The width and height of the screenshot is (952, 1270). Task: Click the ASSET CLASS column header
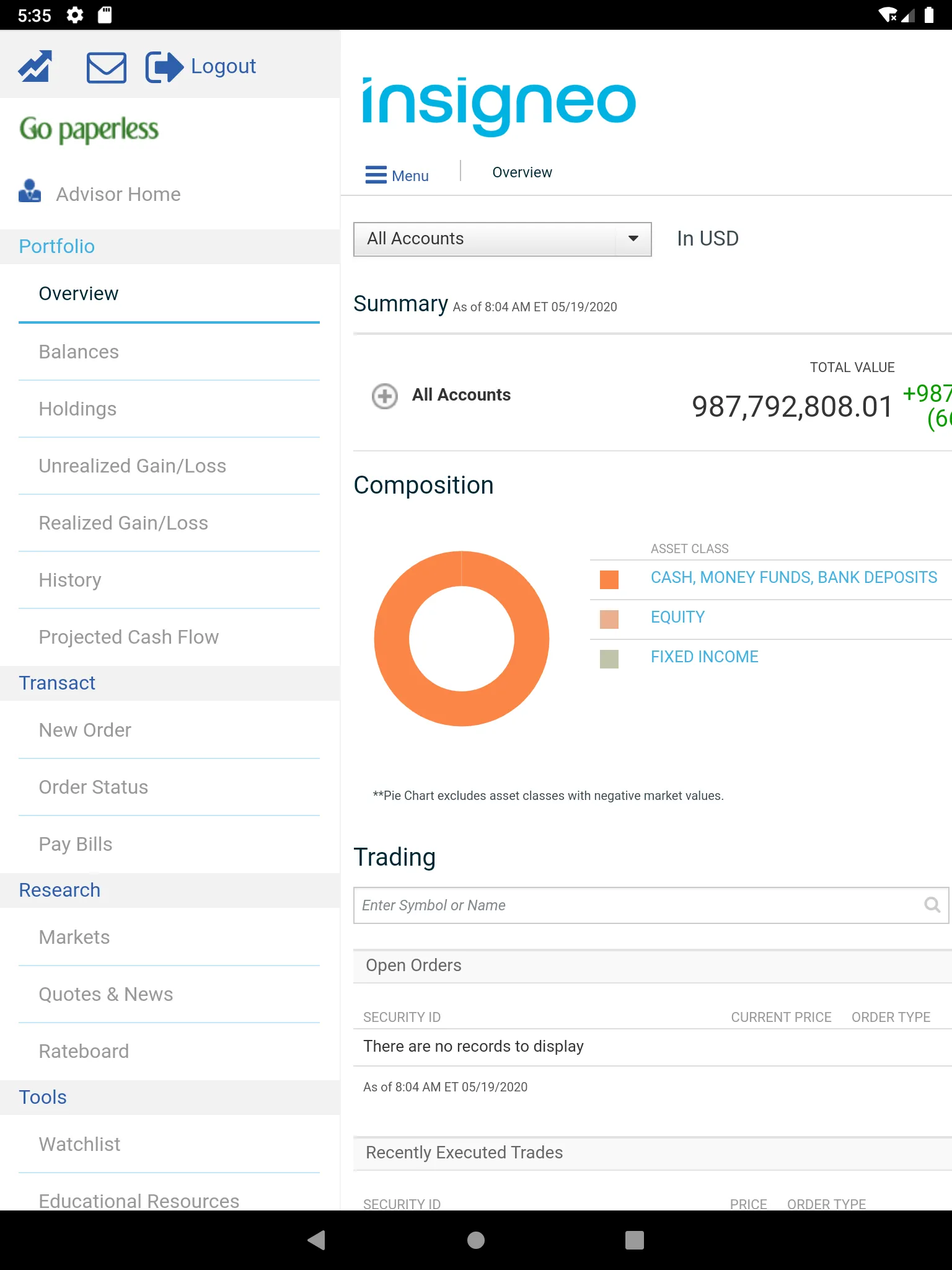pos(689,549)
